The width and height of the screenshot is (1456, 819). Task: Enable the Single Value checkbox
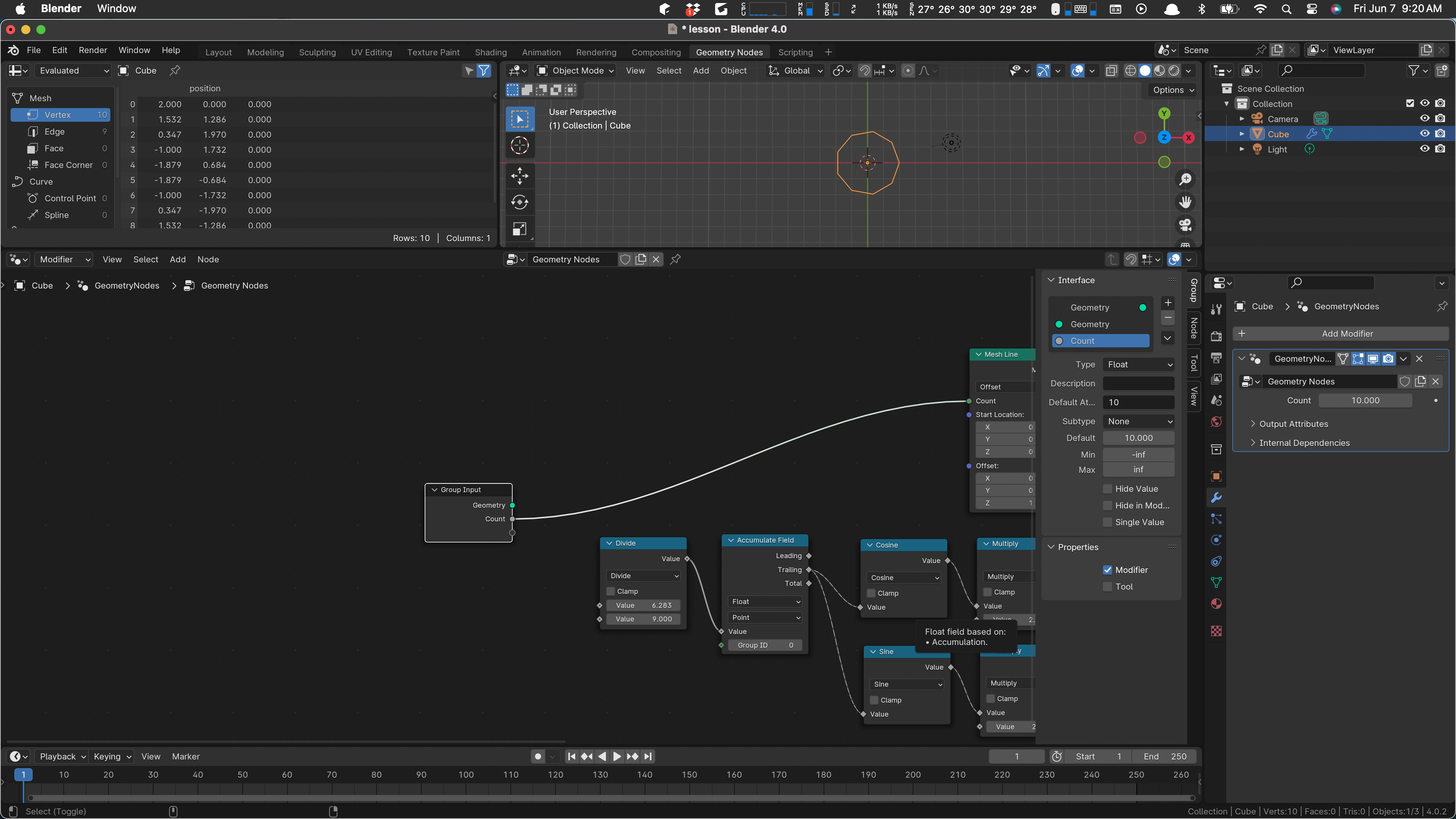pyautogui.click(x=1108, y=522)
